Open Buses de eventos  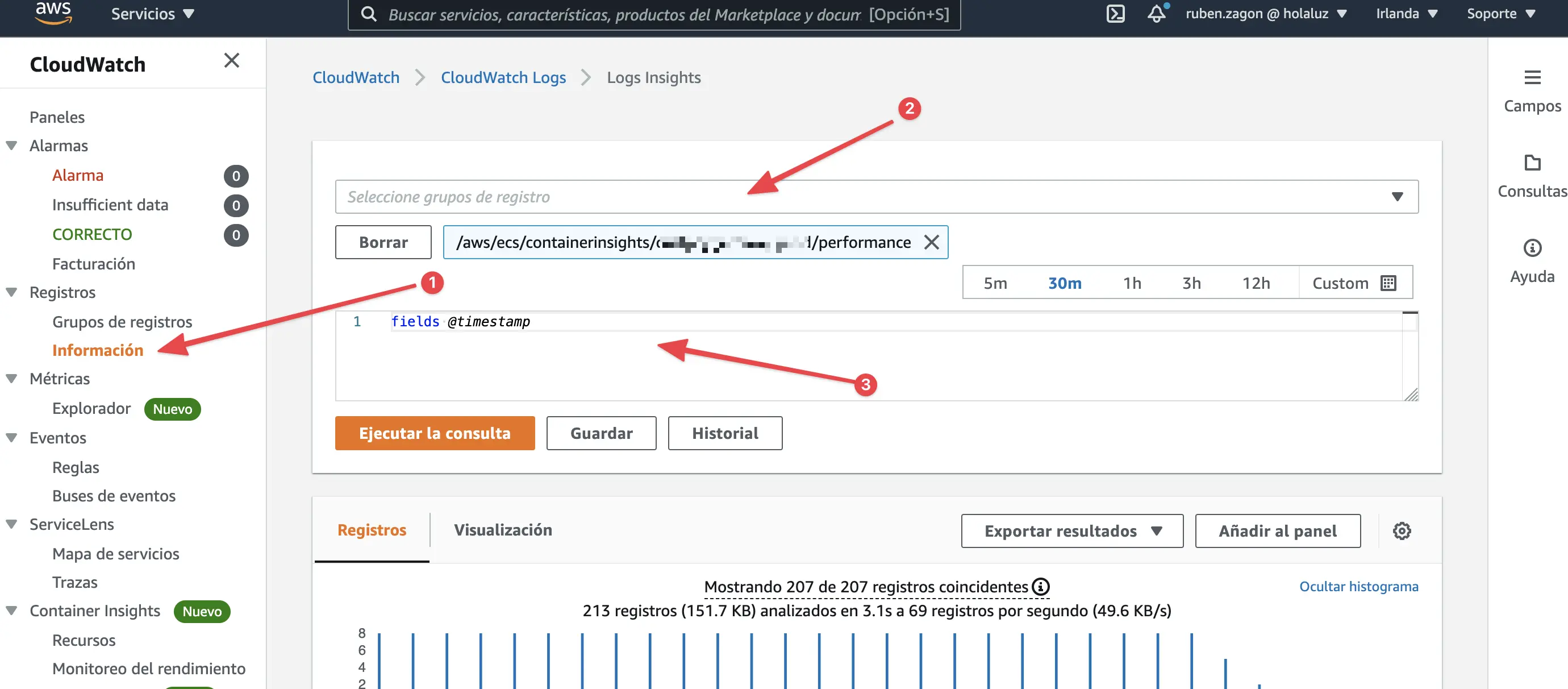click(x=114, y=496)
